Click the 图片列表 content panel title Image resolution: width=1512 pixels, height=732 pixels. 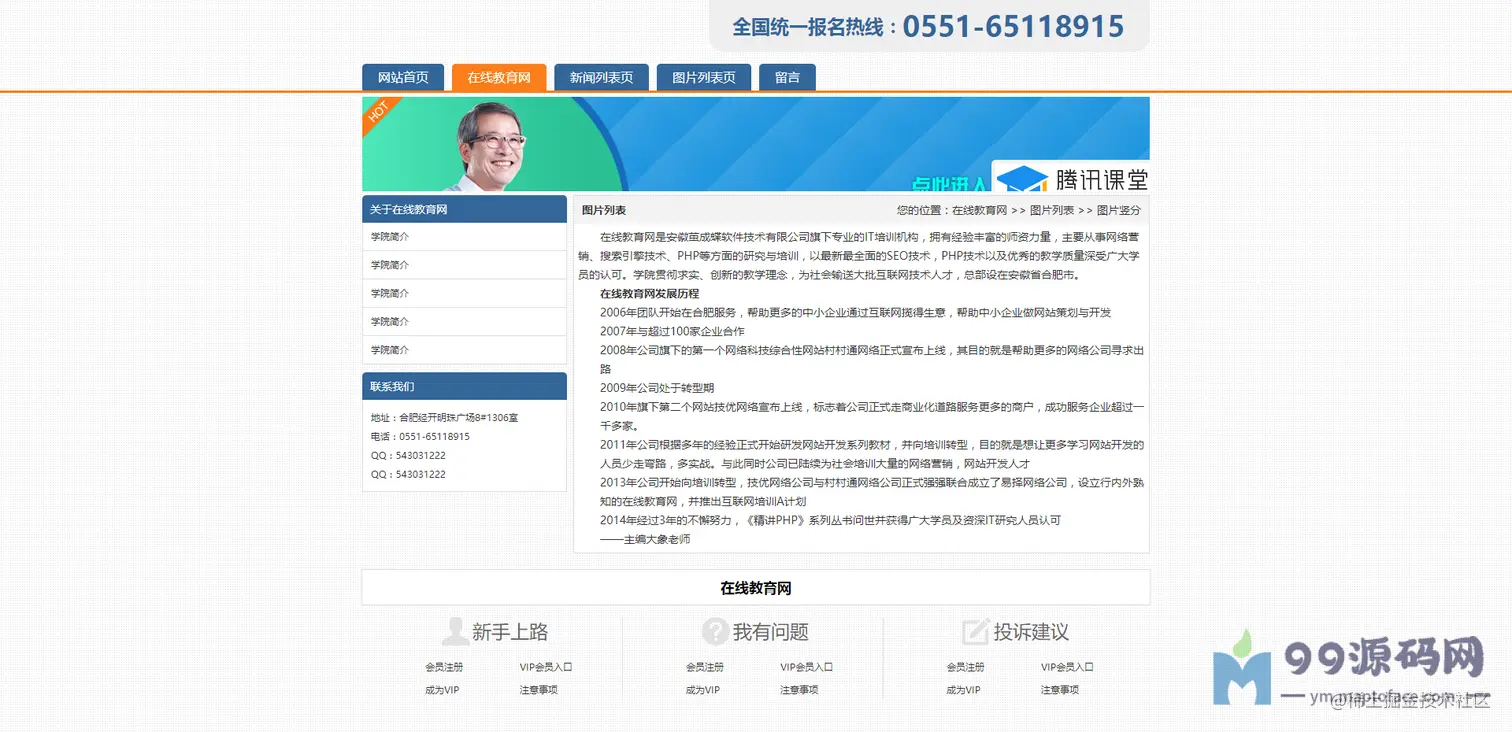pos(604,211)
